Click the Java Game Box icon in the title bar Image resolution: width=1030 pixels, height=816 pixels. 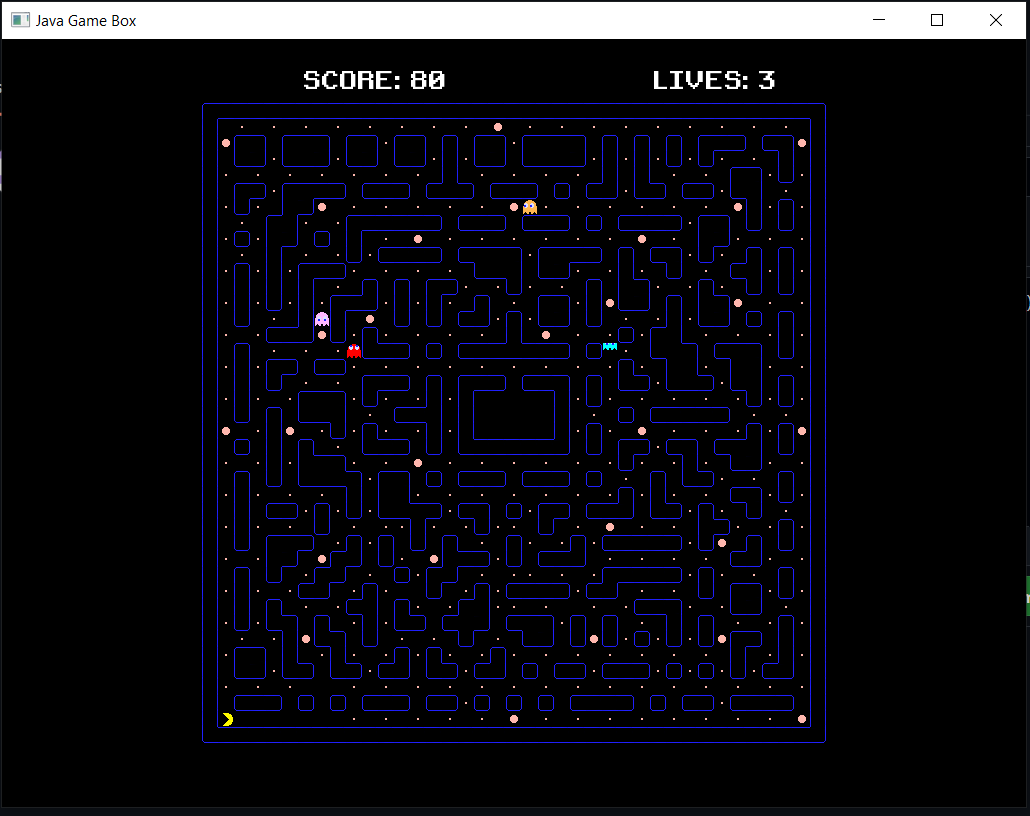pyautogui.click(x=19, y=19)
